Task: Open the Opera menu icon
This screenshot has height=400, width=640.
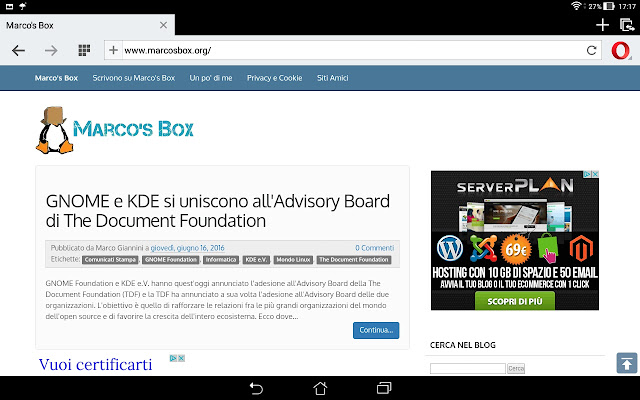Action: tap(620, 51)
